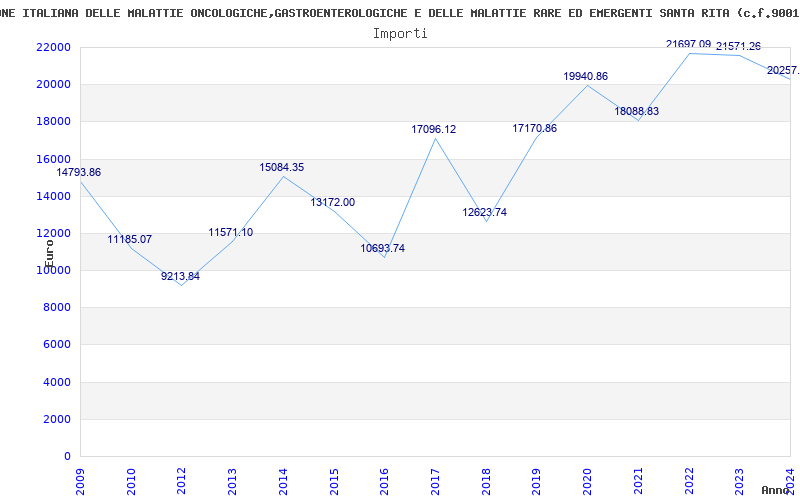Click the 15084.35 data label
800x500 pixels.
tap(282, 167)
